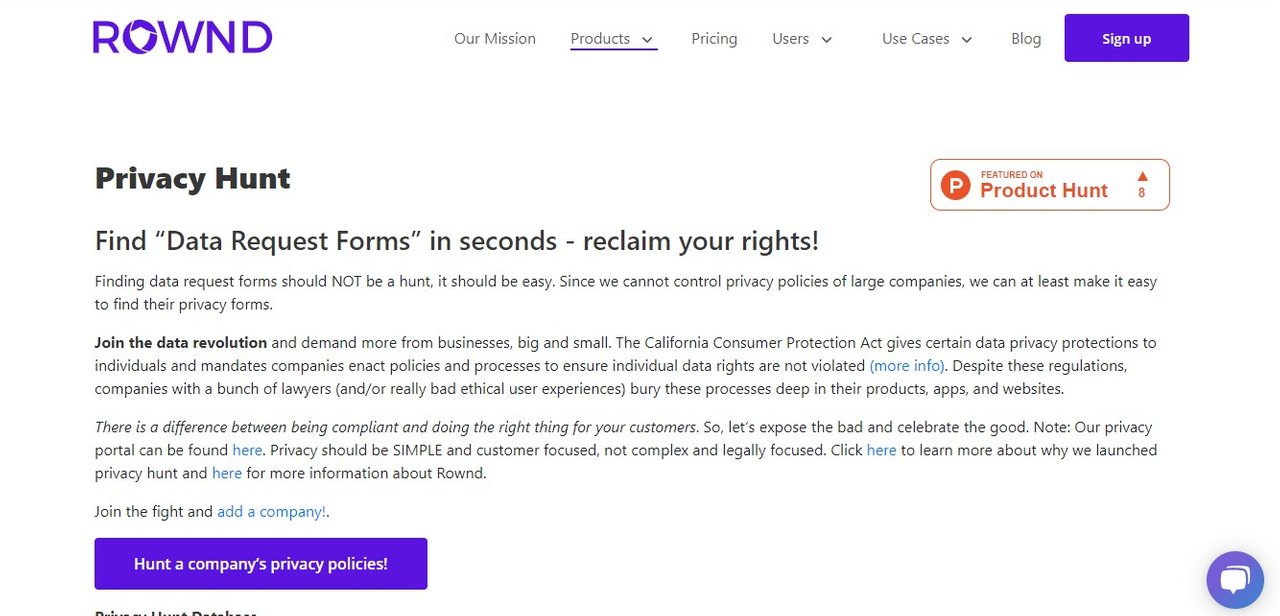
Task: Expand the Products dropdown chevron
Action: pos(647,40)
